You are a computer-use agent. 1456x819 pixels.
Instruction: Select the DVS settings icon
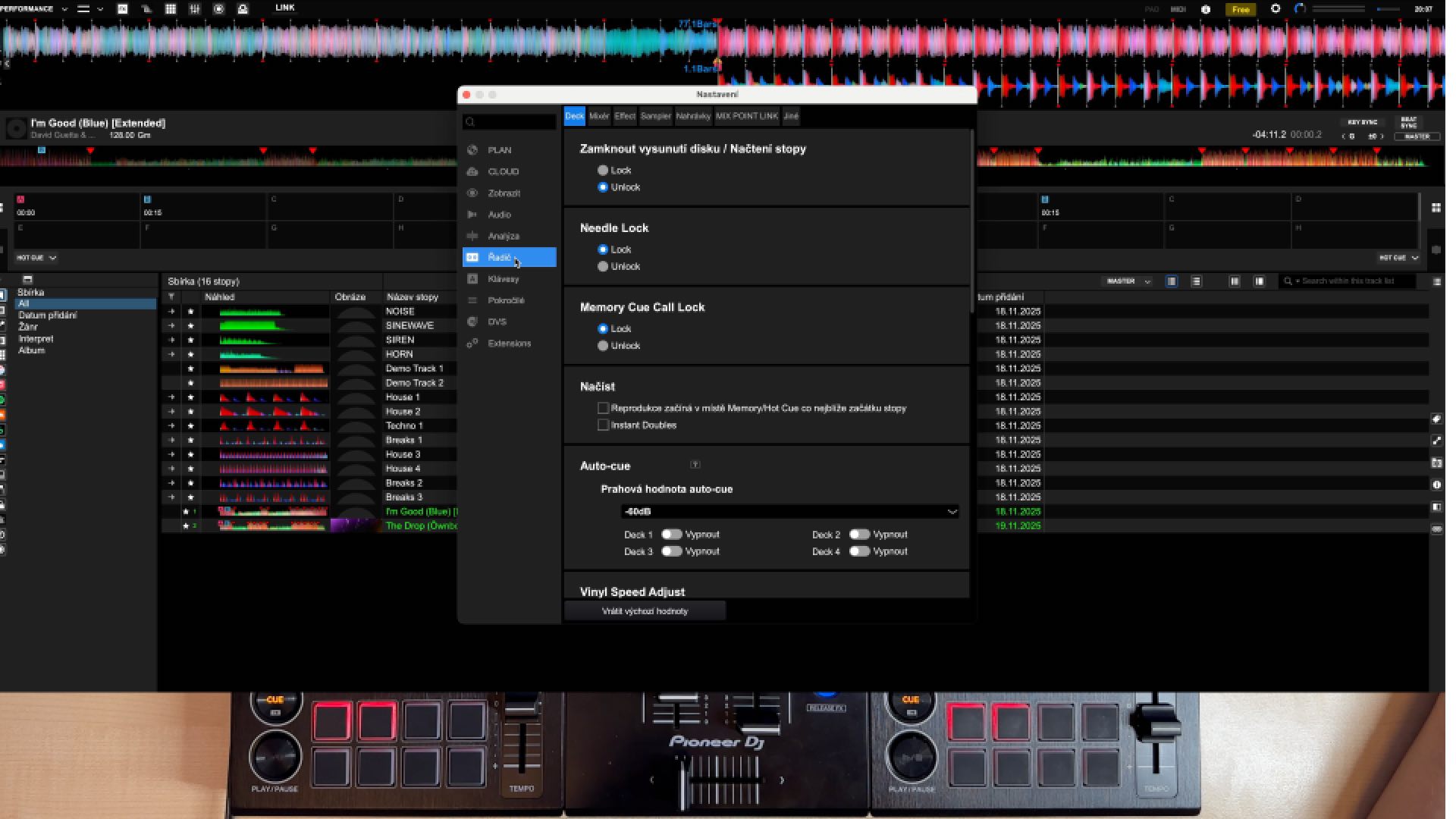tap(473, 322)
